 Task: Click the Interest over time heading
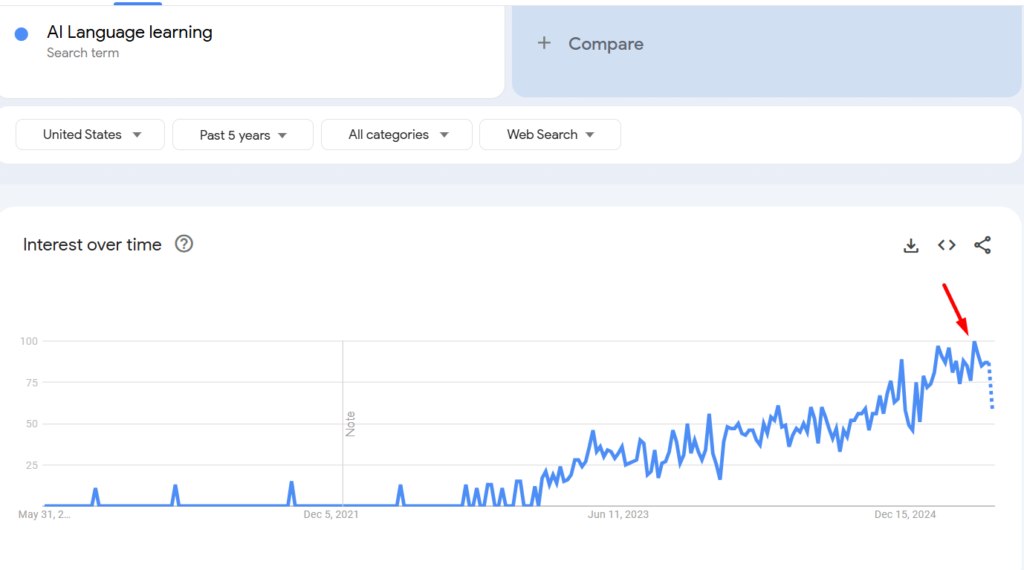[92, 245]
